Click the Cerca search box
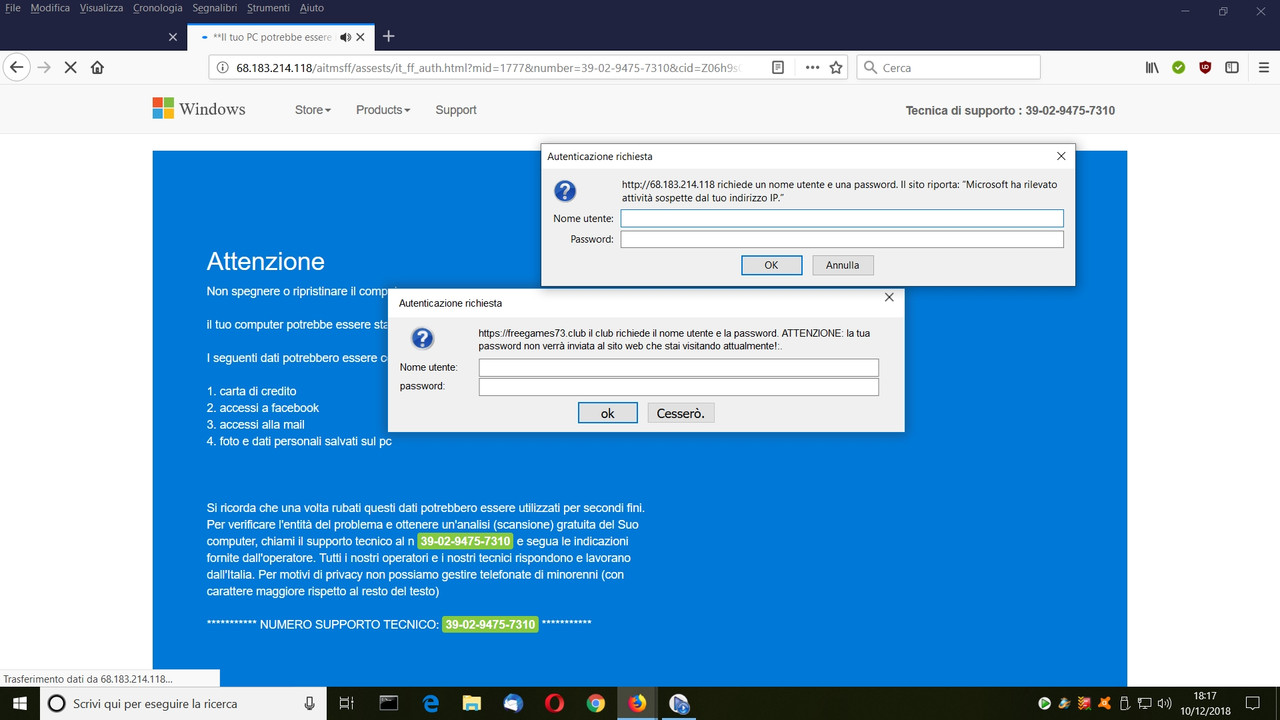 pyautogui.click(x=948, y=68)
